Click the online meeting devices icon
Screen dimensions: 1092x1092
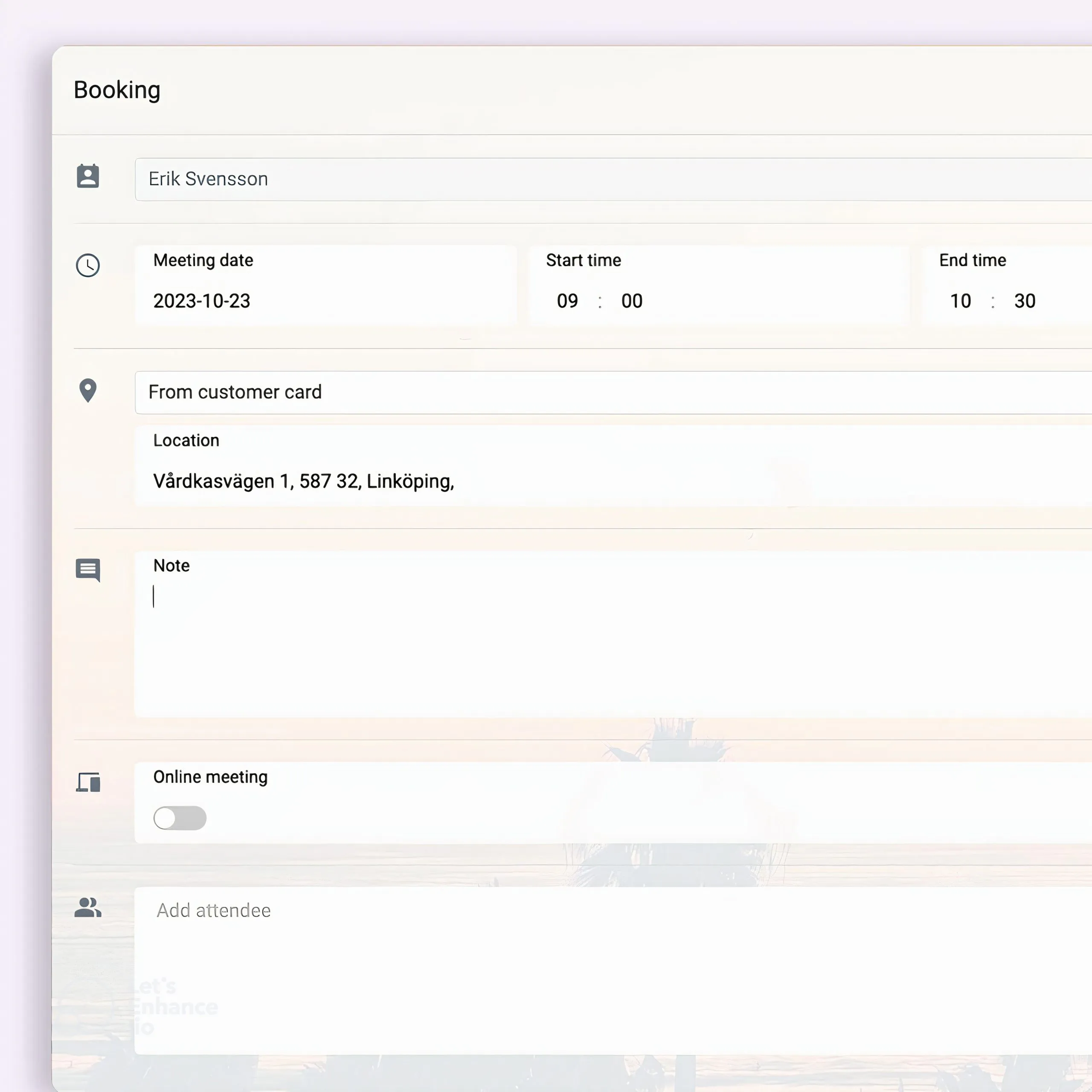tap(88, 782)
